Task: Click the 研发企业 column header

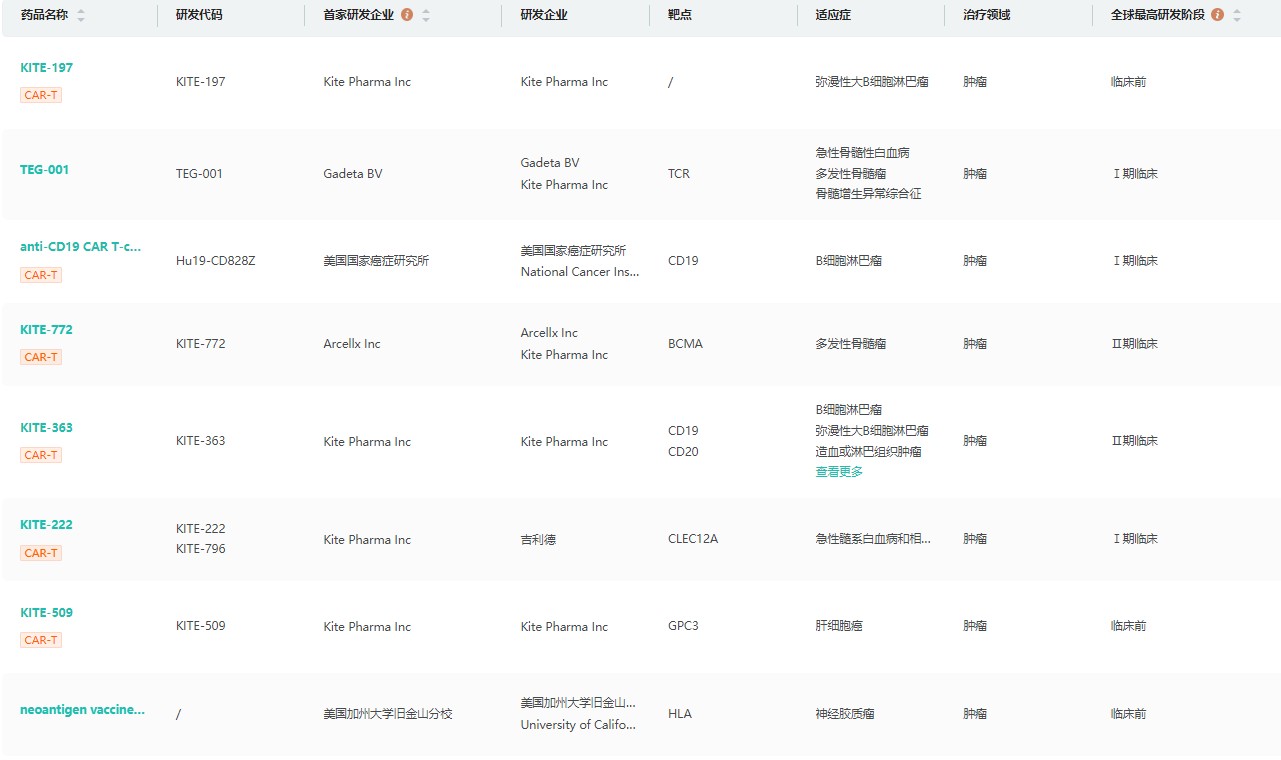Action: pos(544,15)
